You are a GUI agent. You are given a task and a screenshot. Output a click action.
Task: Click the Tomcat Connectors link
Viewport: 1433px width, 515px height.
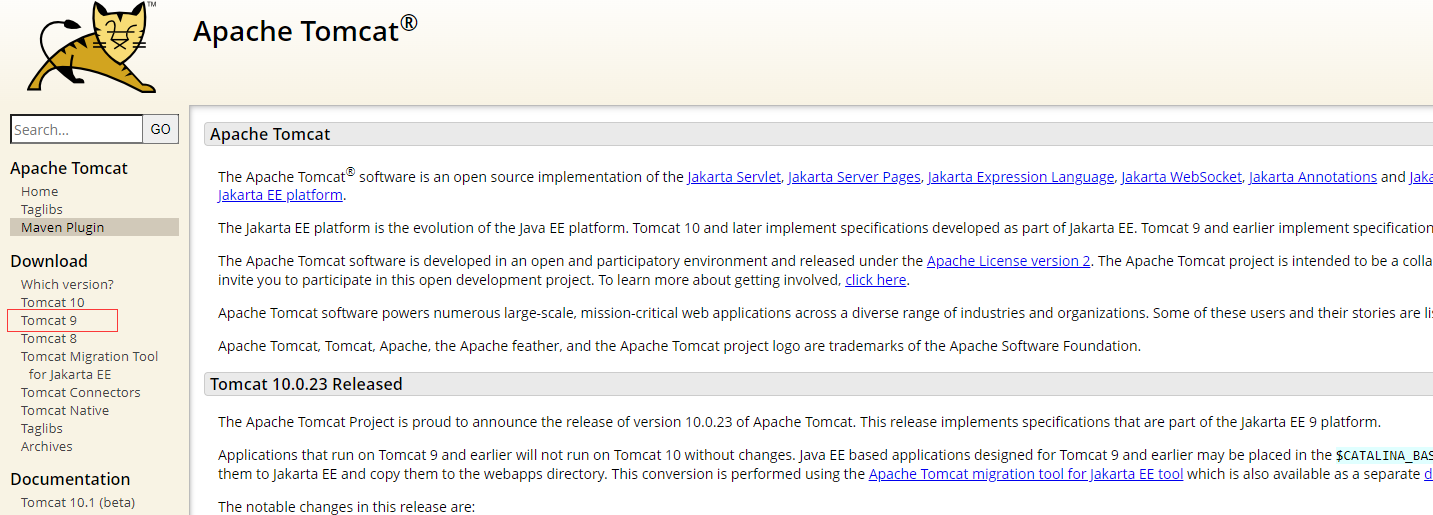(x=80, y=392)
